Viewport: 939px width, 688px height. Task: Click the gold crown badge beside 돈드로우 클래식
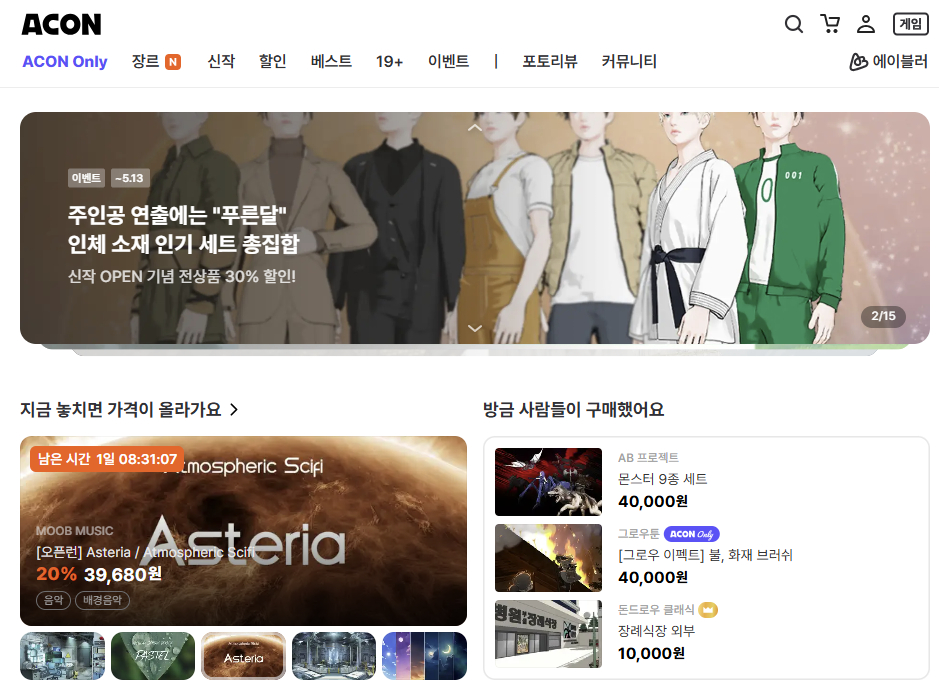click(x=707, y=611)
